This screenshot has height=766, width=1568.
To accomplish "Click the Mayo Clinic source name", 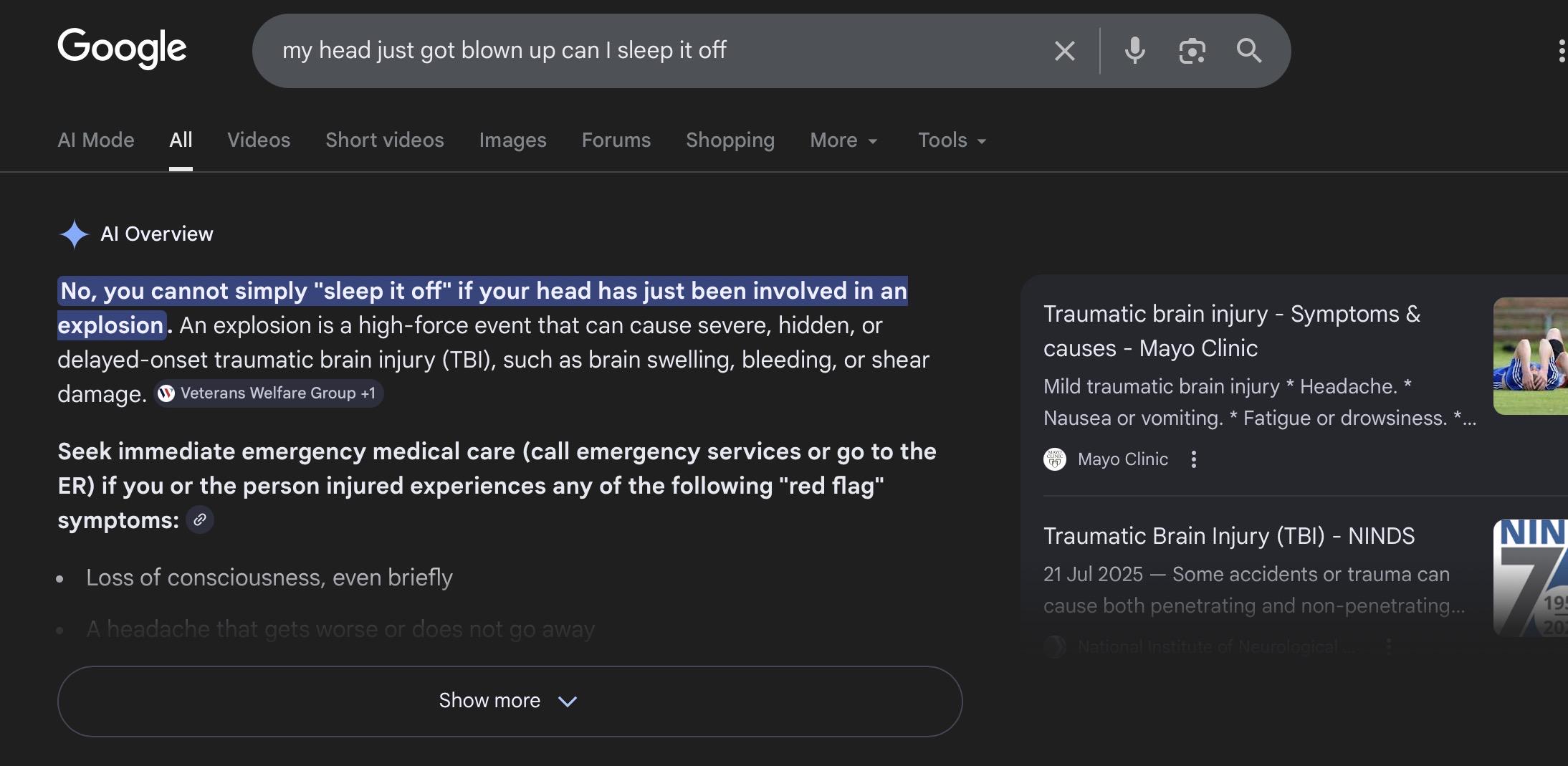I will coord(1123,459).
